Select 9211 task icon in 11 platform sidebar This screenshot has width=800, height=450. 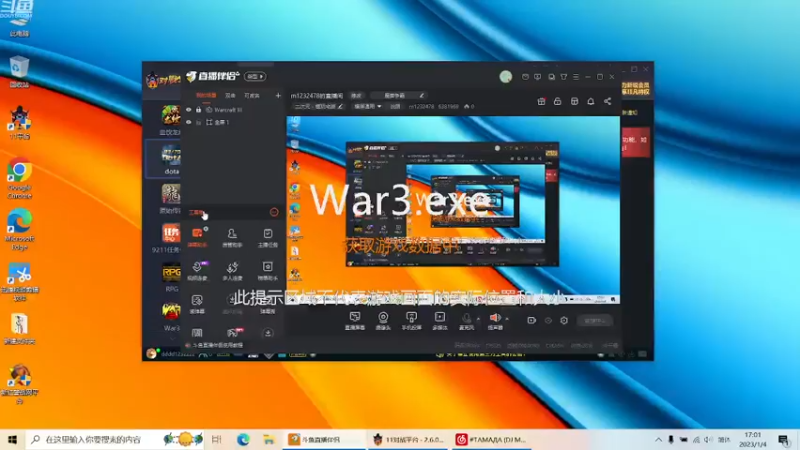tap(169, 238)
